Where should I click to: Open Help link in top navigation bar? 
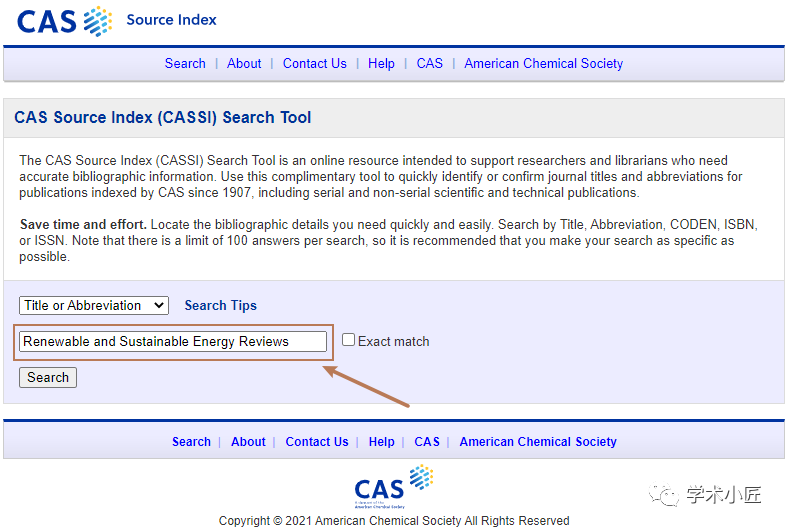[381, 64]
